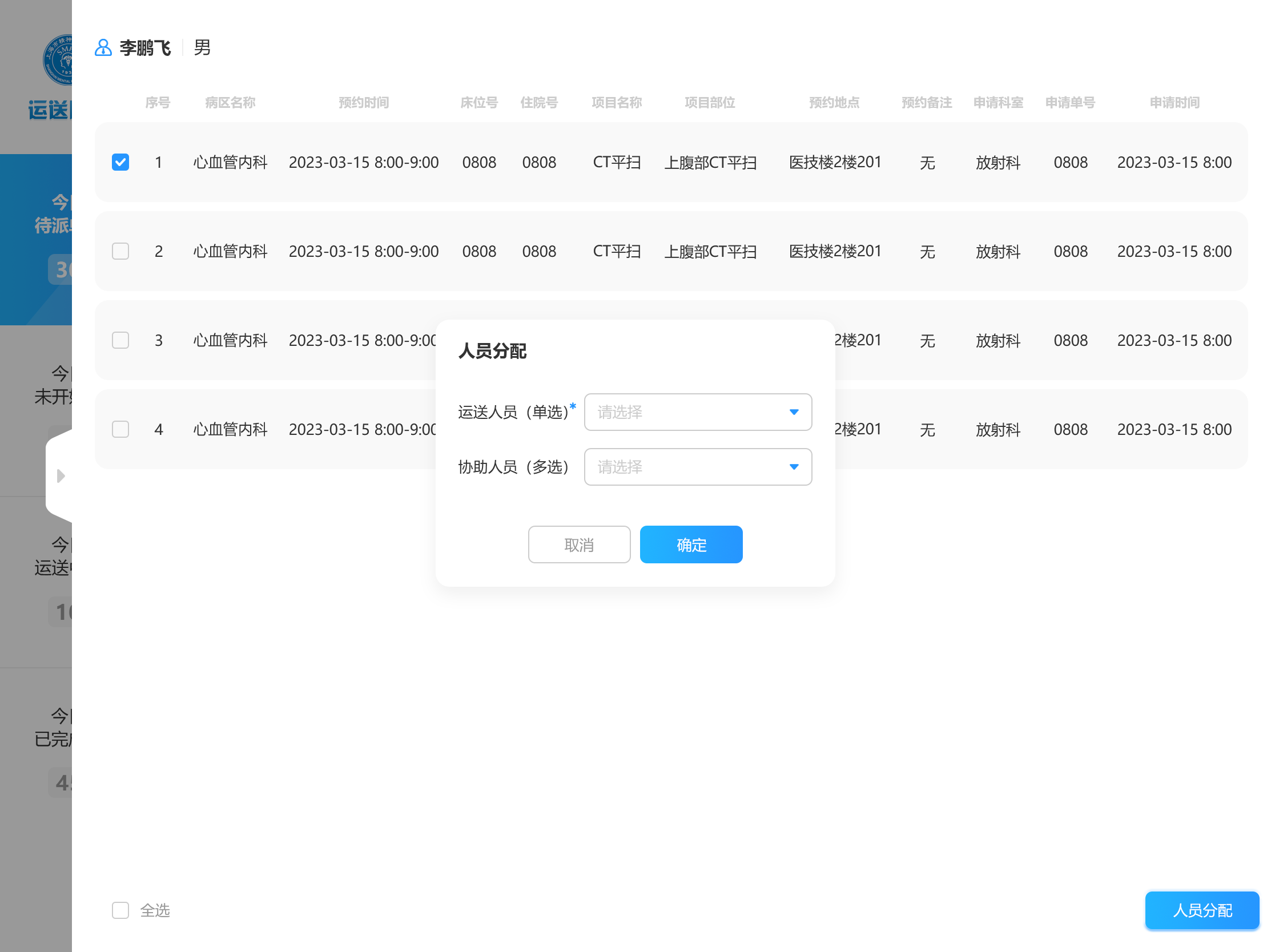Click the 序号 column header
The height and width of the screenshot is (952, 1271).
pos(158,103)
